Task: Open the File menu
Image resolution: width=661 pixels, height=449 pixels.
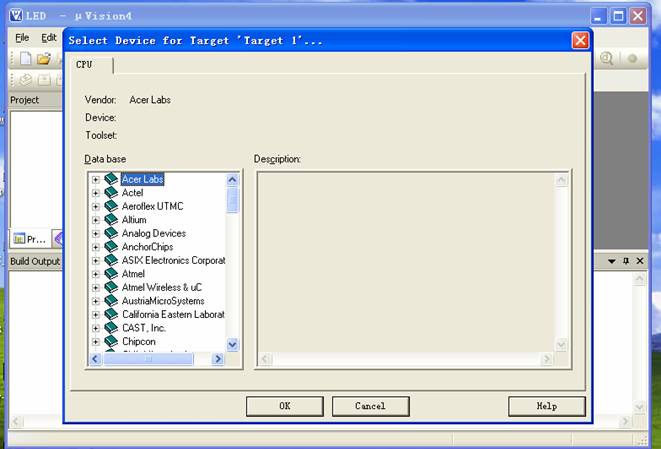Action: pyautogui.click(x=22, y=38)
